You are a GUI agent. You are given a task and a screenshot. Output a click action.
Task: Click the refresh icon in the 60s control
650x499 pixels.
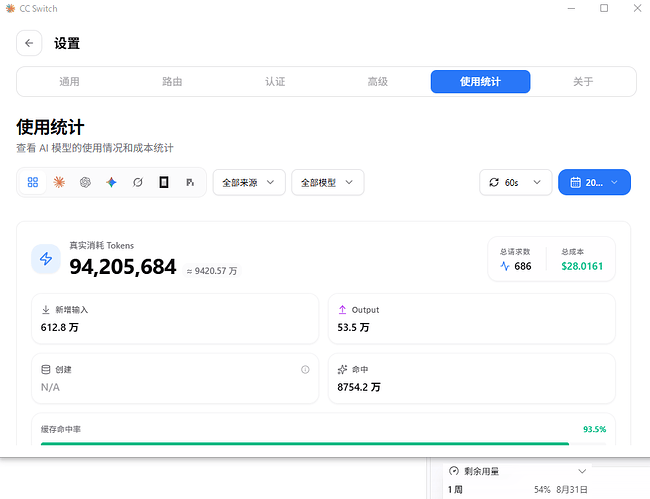click(x=494, y=182)
